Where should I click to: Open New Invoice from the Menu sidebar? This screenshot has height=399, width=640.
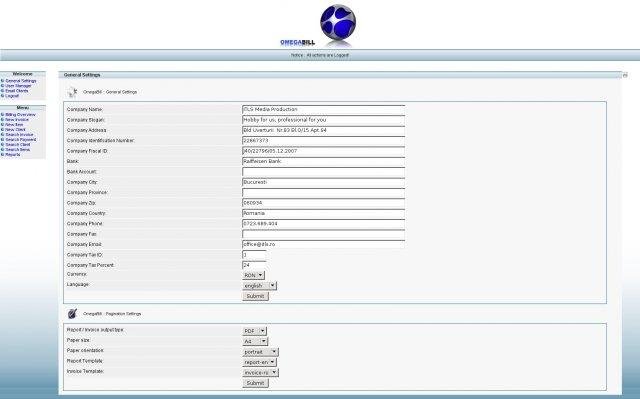tap(17, 120)
